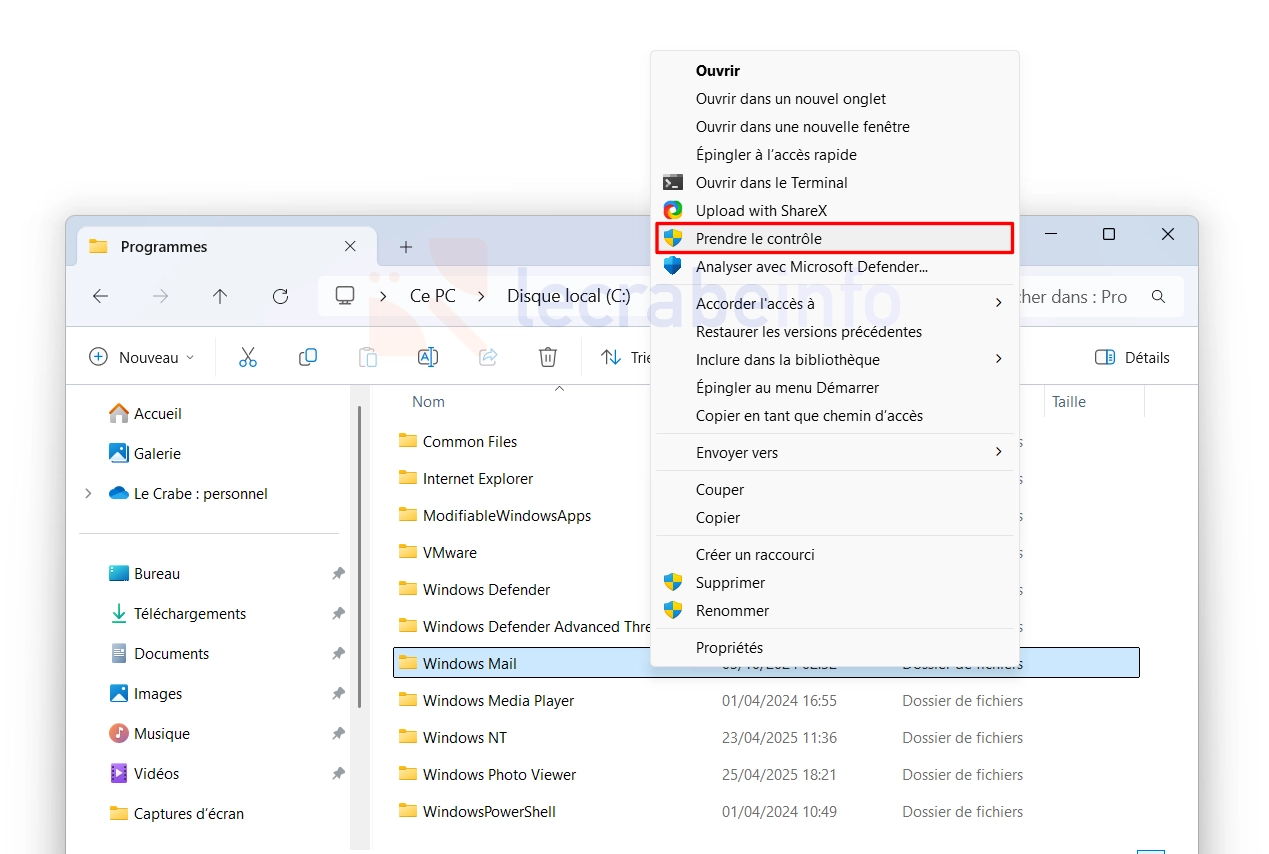Viewport: 1269px width, 854px height.
Task: Select Prendre le contrôle menu entry
Action: click(836, 239)
